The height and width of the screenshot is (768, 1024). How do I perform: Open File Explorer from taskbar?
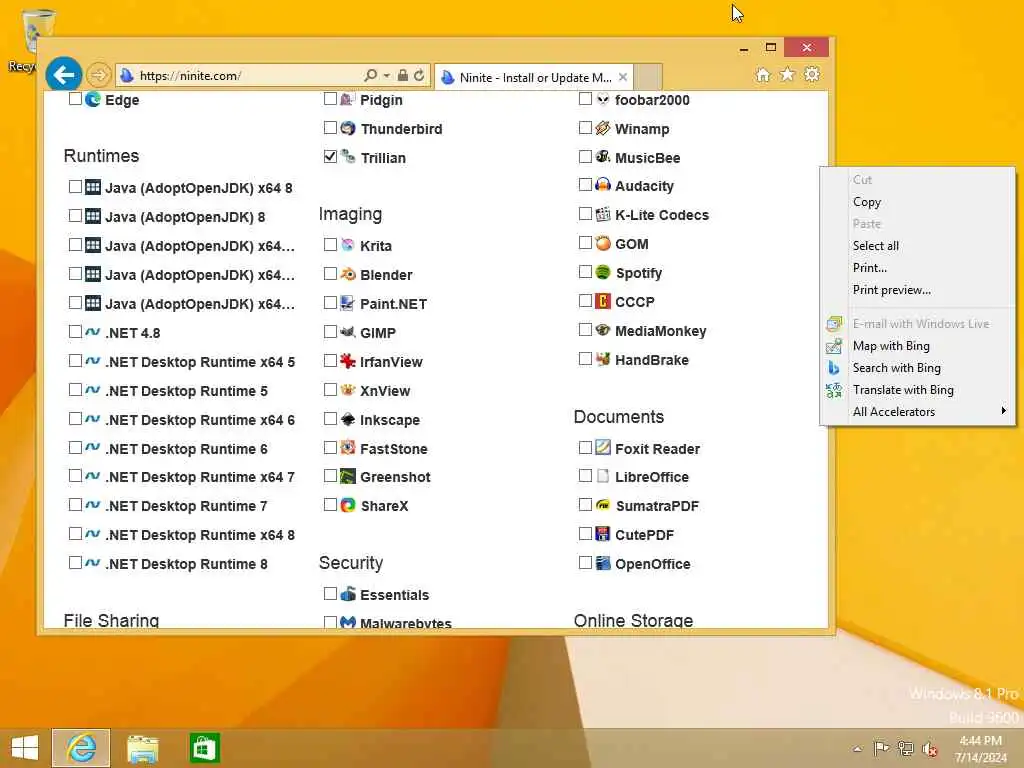click(143, 748)
